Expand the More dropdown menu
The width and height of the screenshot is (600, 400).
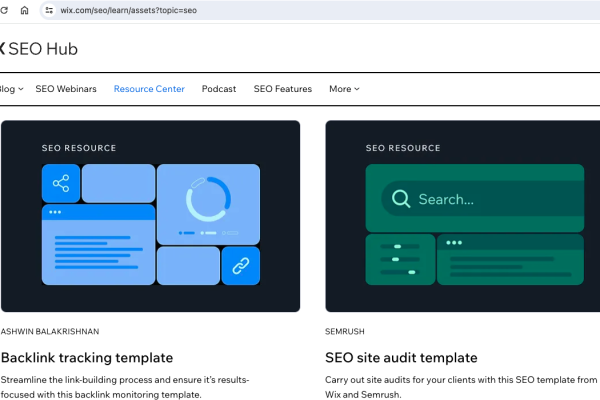pos(344,89)
